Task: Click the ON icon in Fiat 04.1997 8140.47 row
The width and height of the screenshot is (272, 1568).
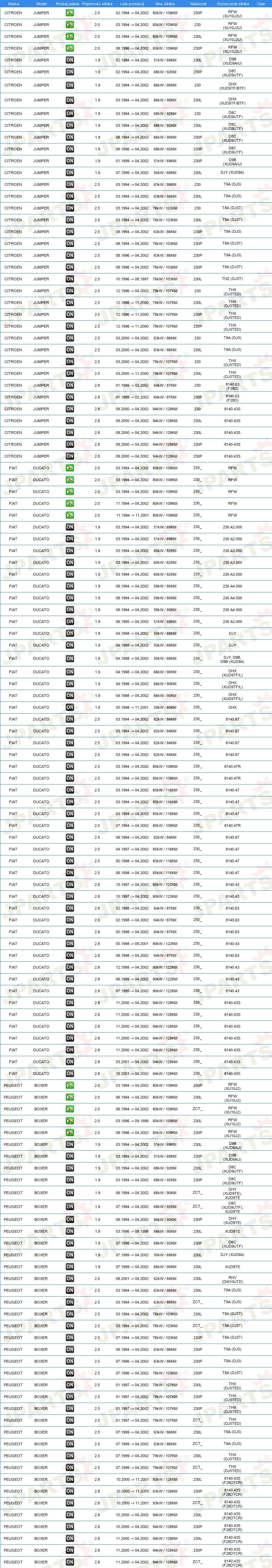Action: (70, 849)
